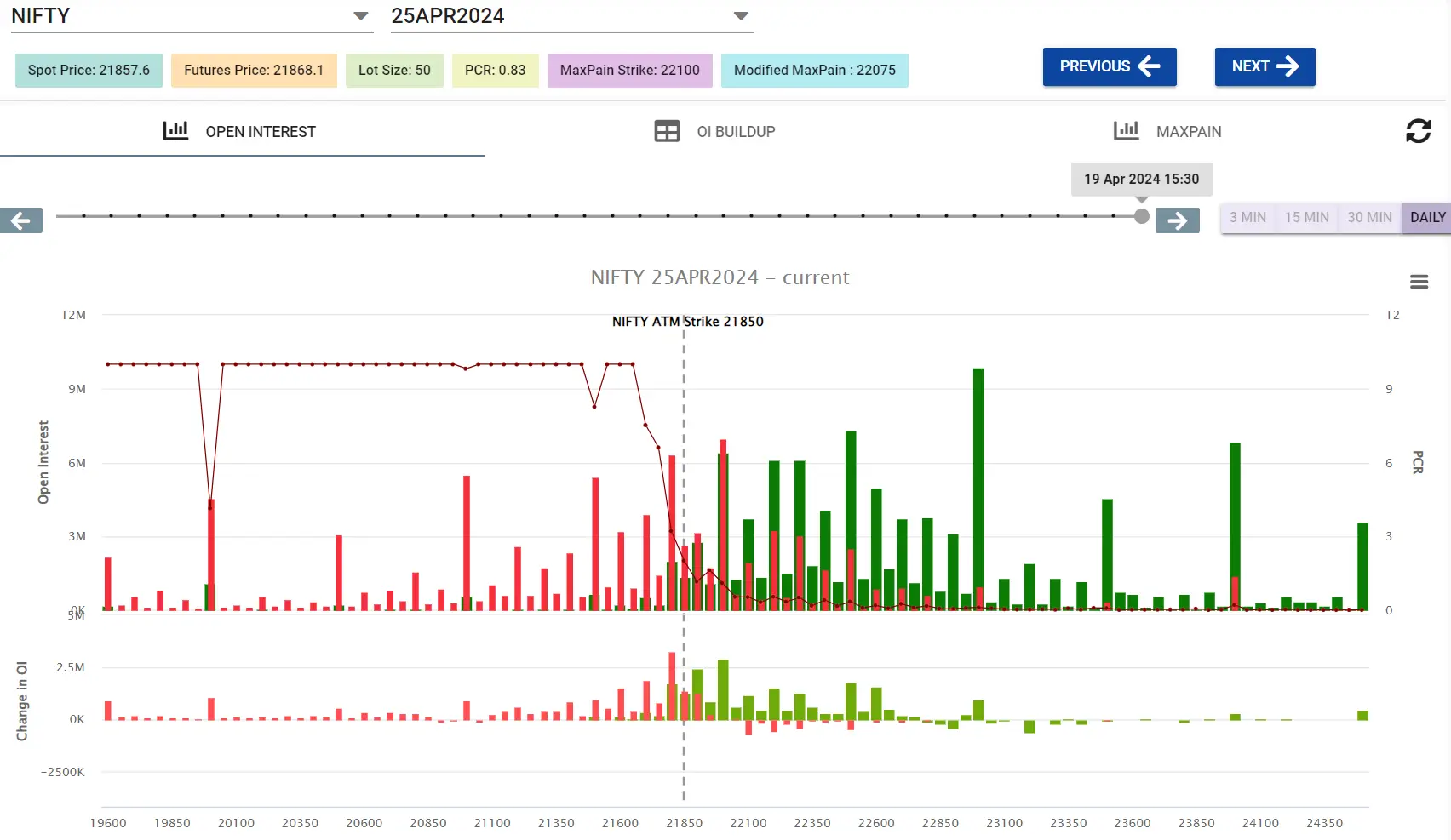1451x840 pixels.
Task: Click the Futures Price 21868.1 chip
Action: click(254, 70)
